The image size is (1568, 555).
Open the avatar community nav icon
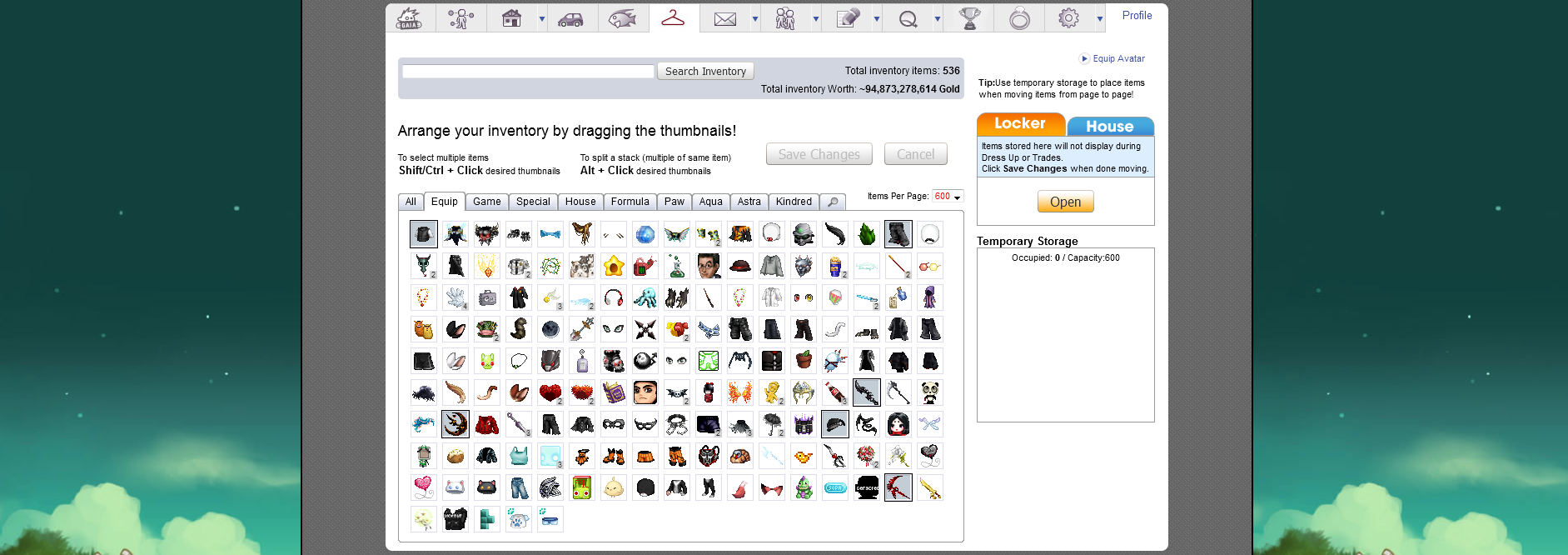click(460, 18)
